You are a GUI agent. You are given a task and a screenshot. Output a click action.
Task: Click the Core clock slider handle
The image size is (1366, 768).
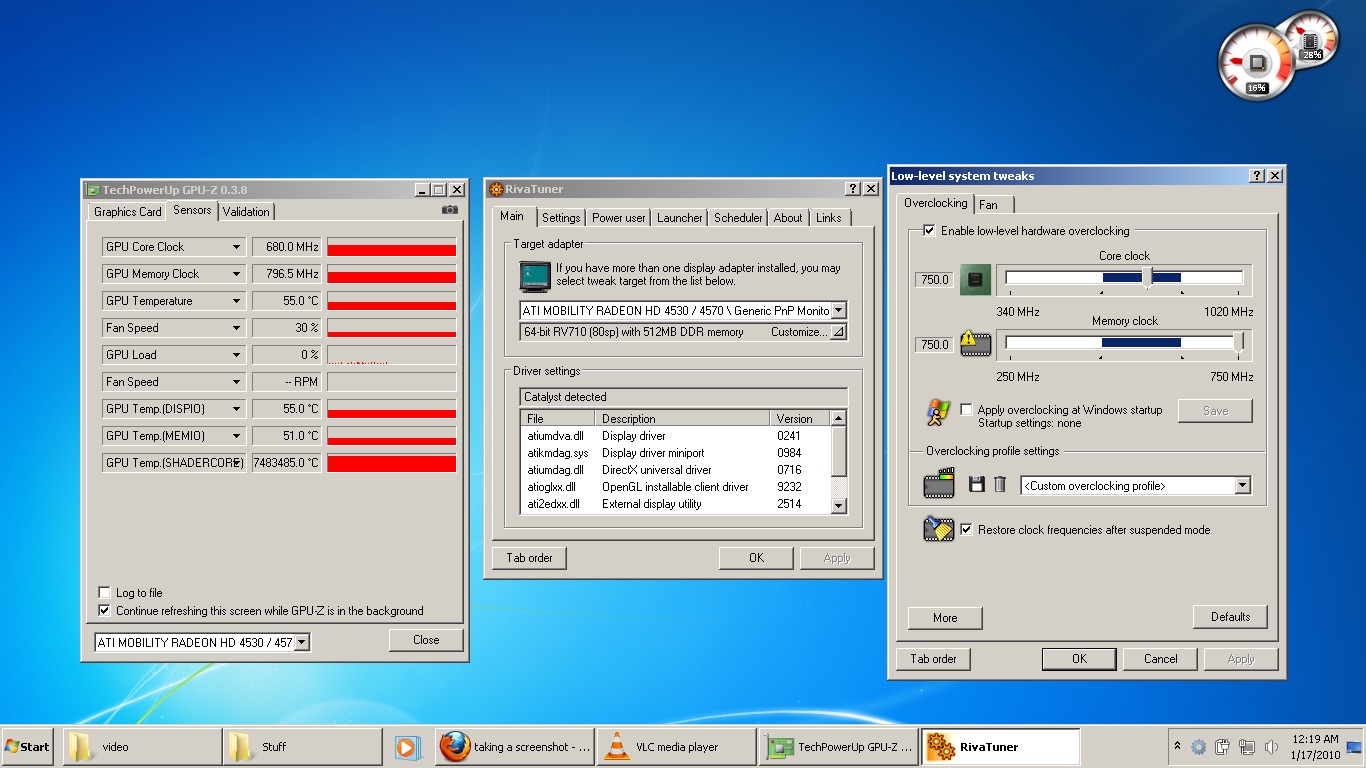click(1147, 277)
